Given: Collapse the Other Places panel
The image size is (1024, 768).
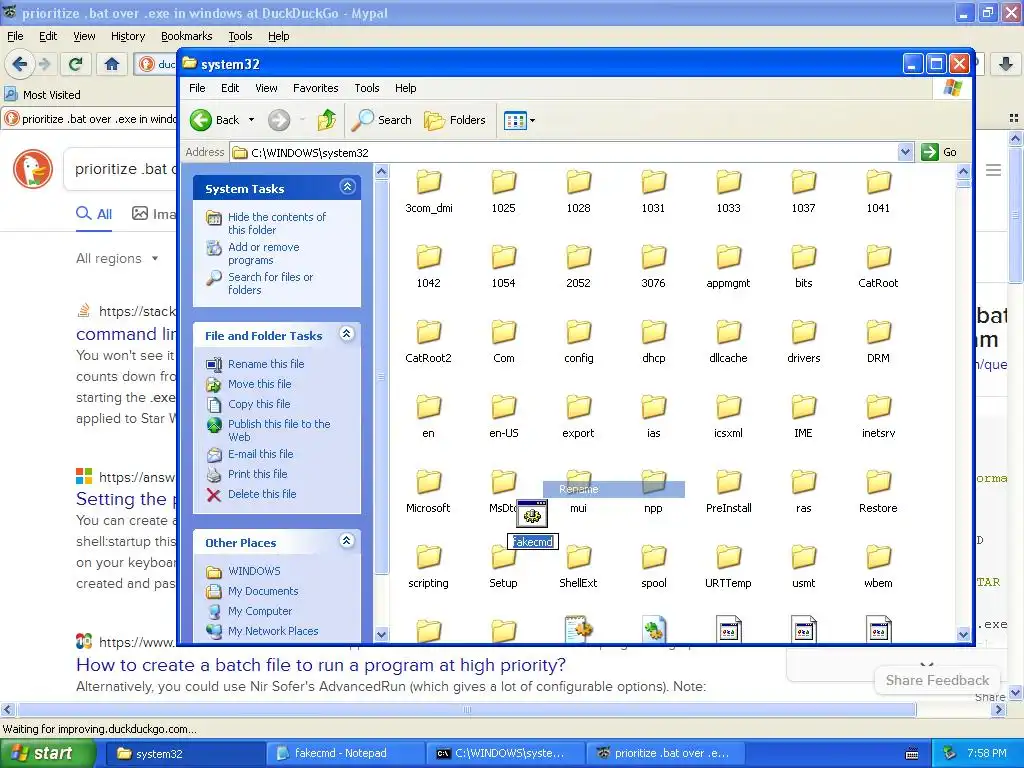Looking at the screenshot, I should (347, 541).
